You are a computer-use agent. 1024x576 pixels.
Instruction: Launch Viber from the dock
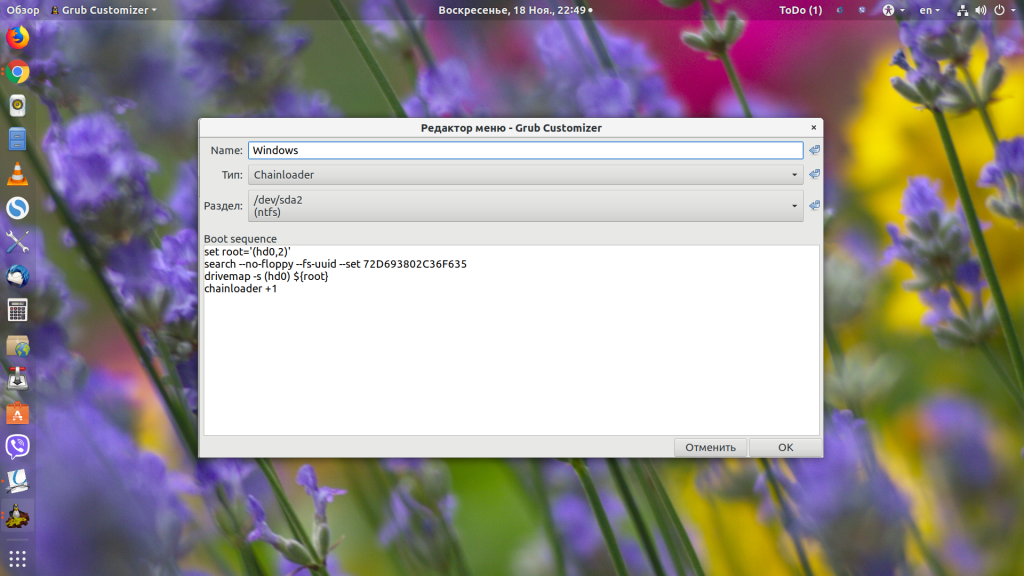[17, 446]
